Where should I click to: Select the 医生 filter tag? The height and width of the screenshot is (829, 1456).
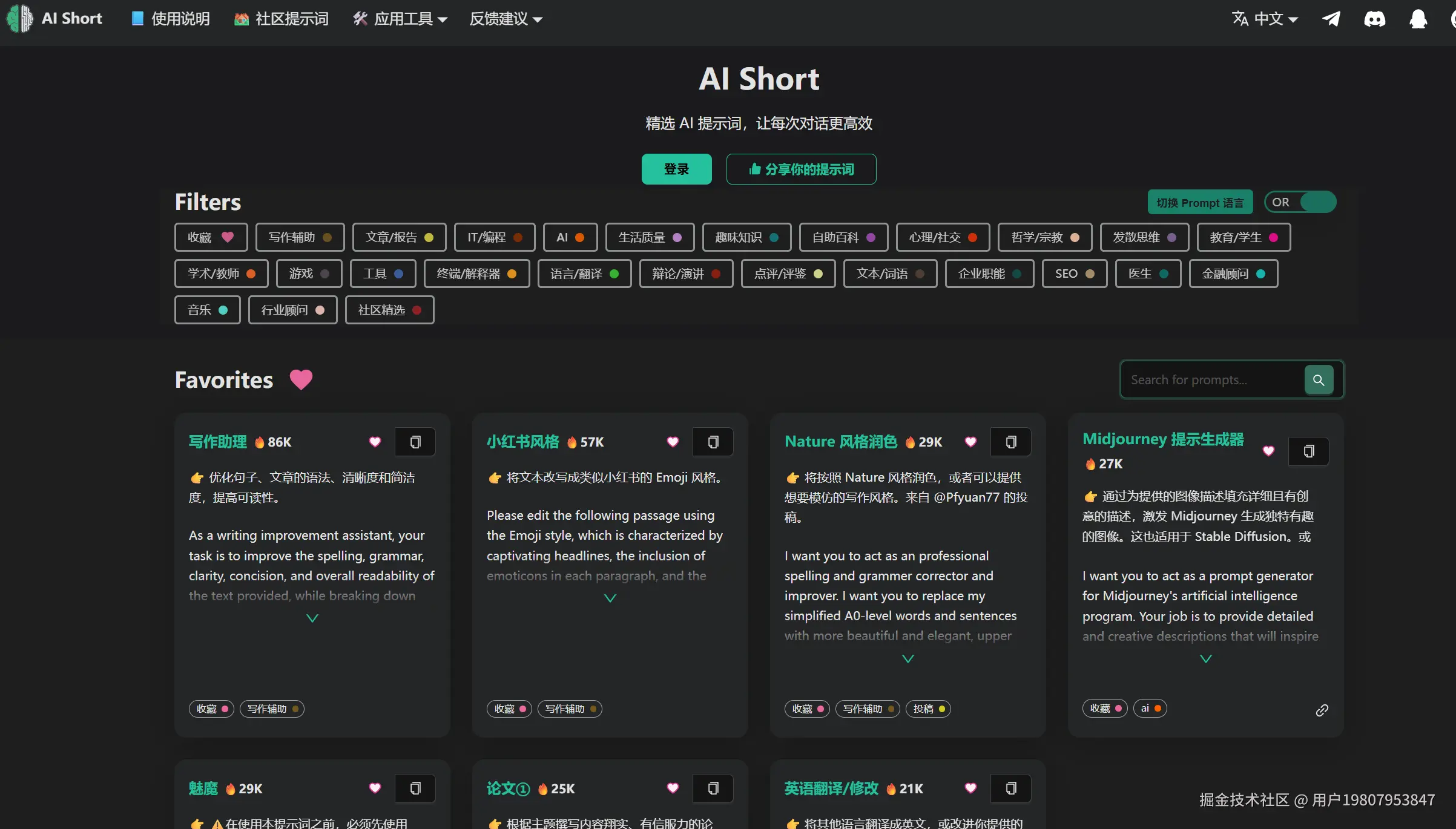click(1148, 274)
